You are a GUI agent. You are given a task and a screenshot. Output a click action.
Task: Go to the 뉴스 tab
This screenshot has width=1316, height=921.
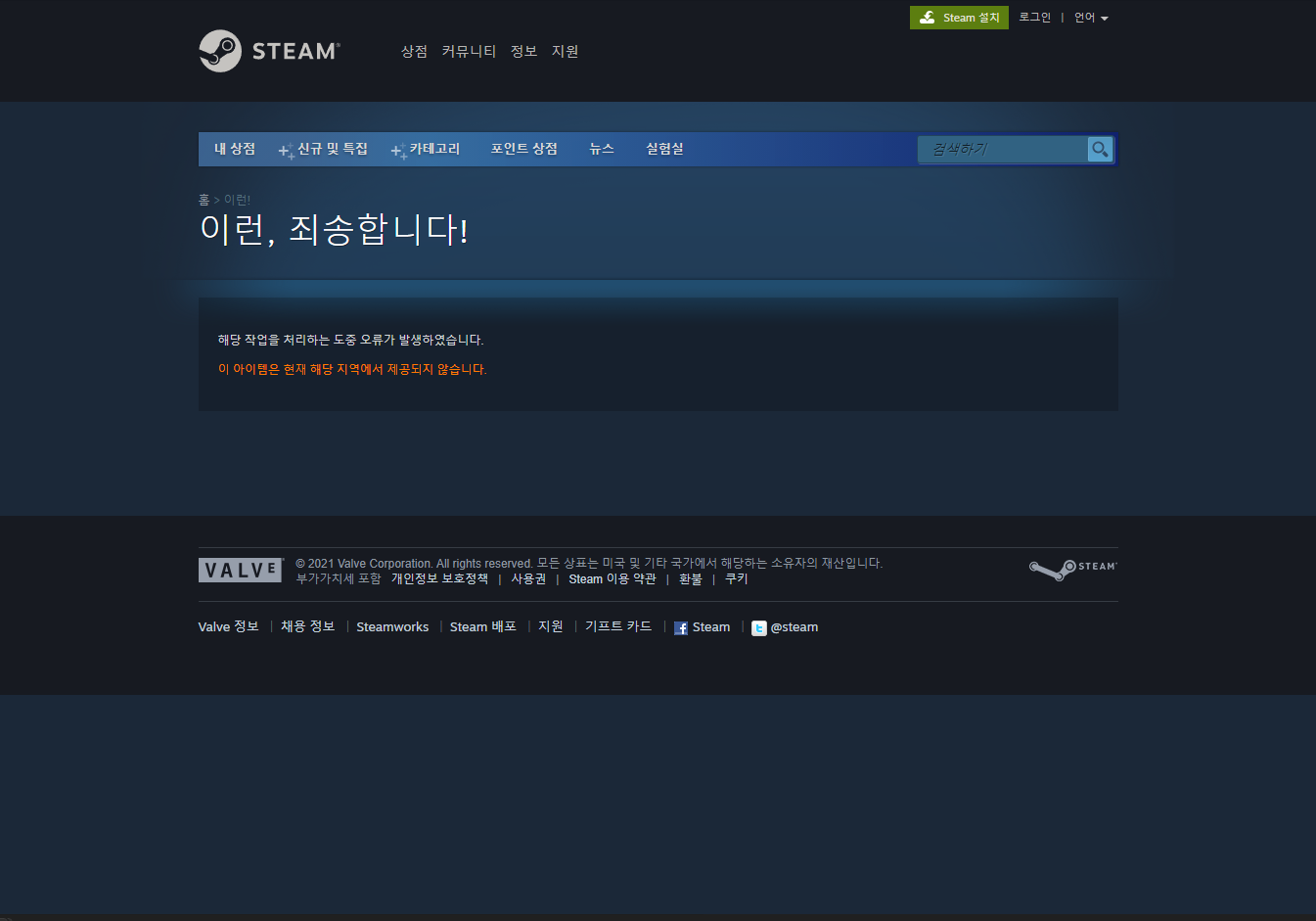(602, 149)
